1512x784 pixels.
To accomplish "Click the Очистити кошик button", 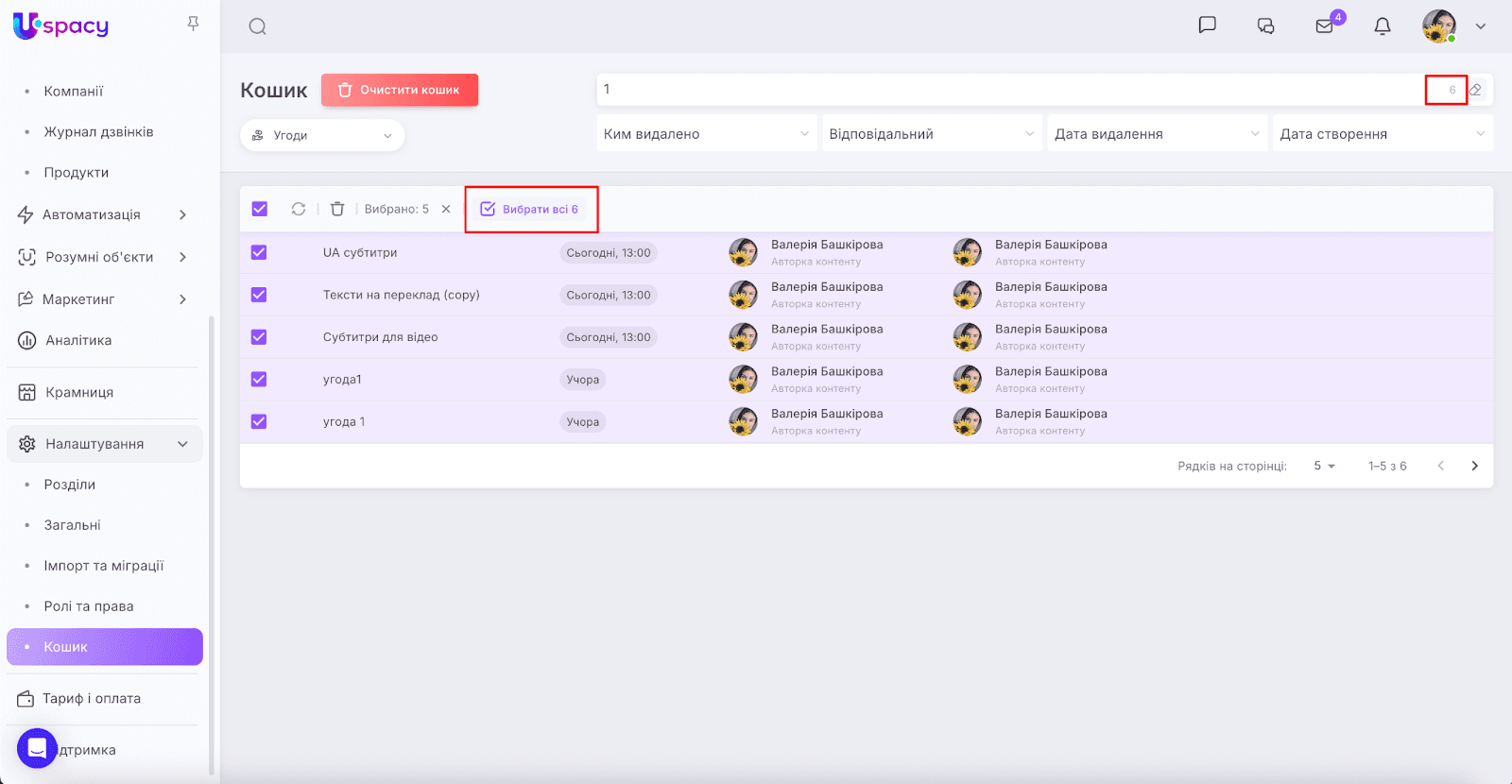I will point(400,90).
